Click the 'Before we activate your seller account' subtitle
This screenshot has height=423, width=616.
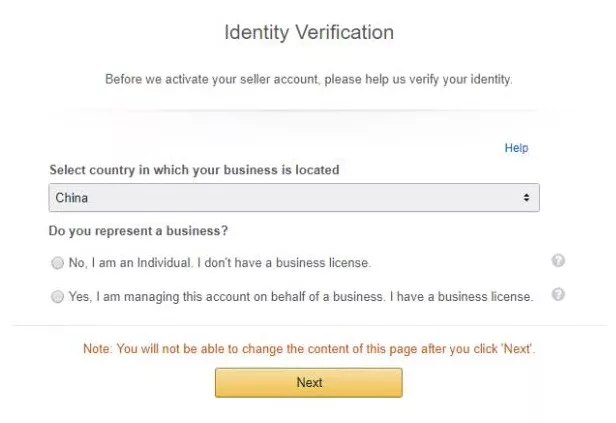308,79
